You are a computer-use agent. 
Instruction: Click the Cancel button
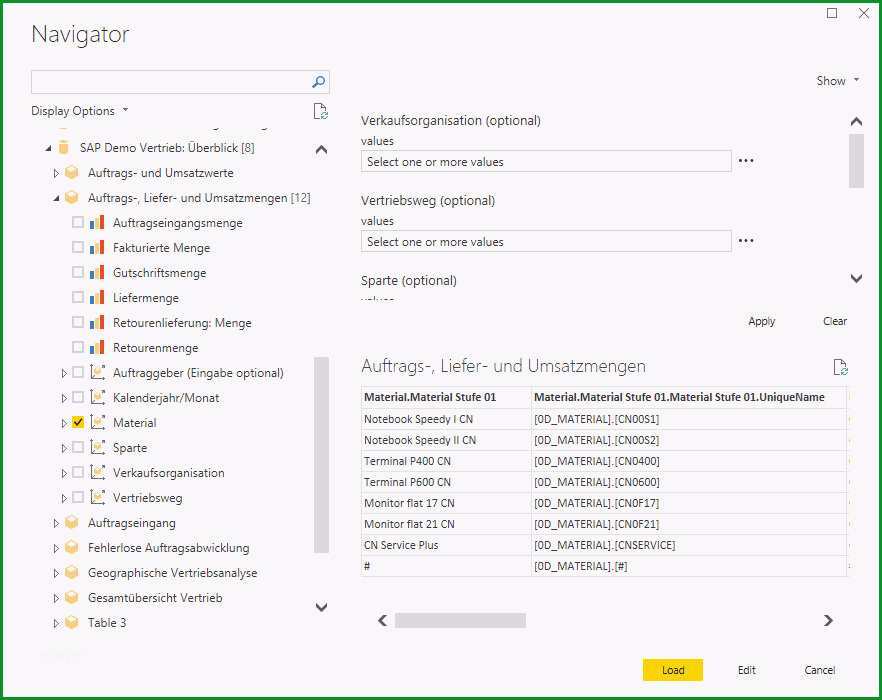[820, 670]
